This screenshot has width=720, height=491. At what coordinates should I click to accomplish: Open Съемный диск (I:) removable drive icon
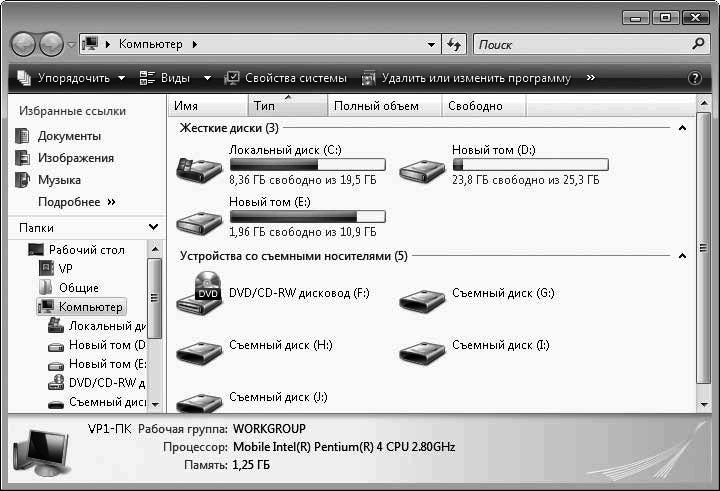[x=422, y=349]
